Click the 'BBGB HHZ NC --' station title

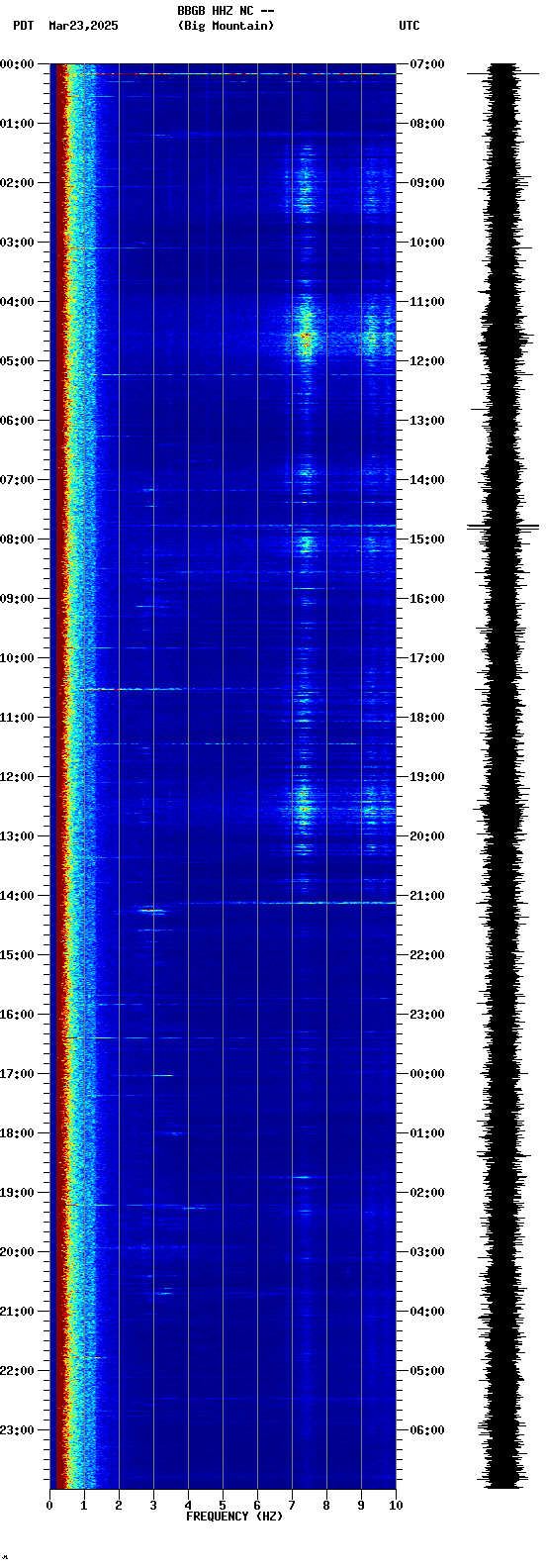[x=226, y=11]
